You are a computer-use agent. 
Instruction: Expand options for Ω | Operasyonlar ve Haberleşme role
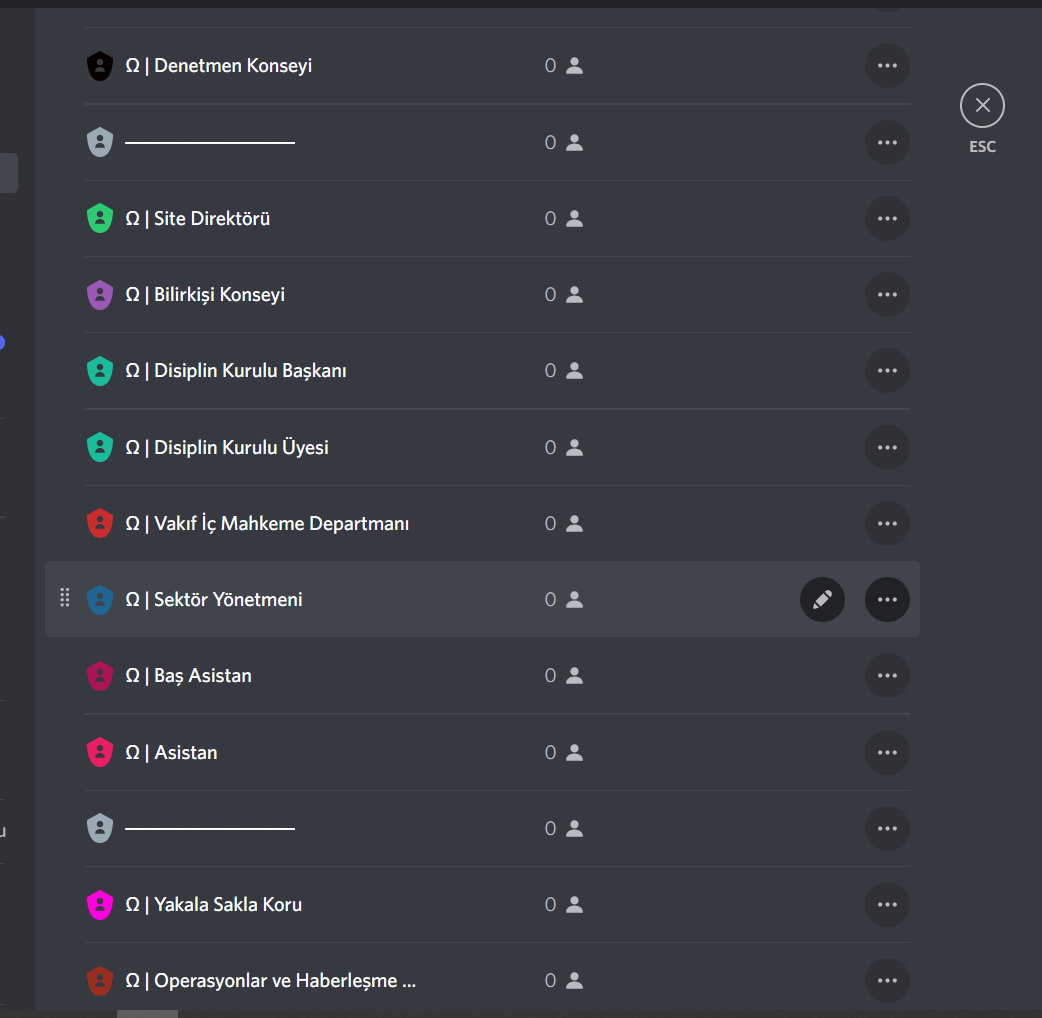coord(887,980)
